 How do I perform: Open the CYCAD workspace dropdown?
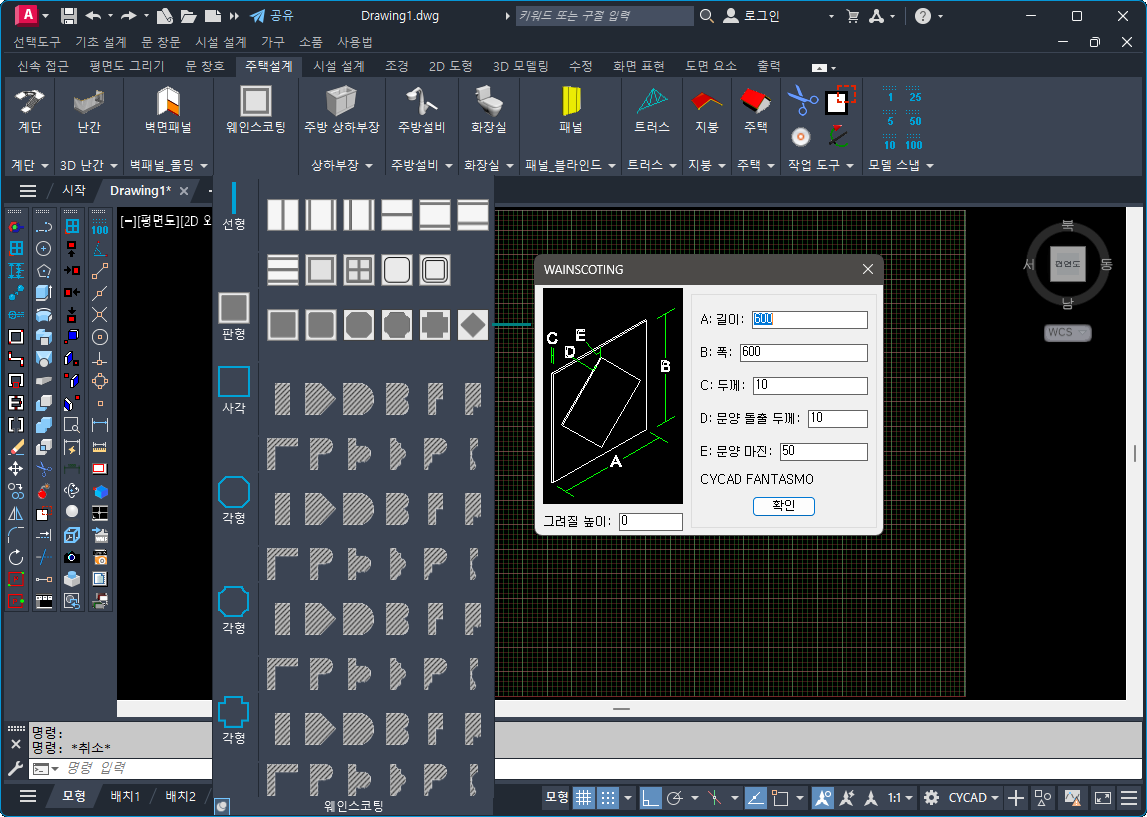[975, 797]
